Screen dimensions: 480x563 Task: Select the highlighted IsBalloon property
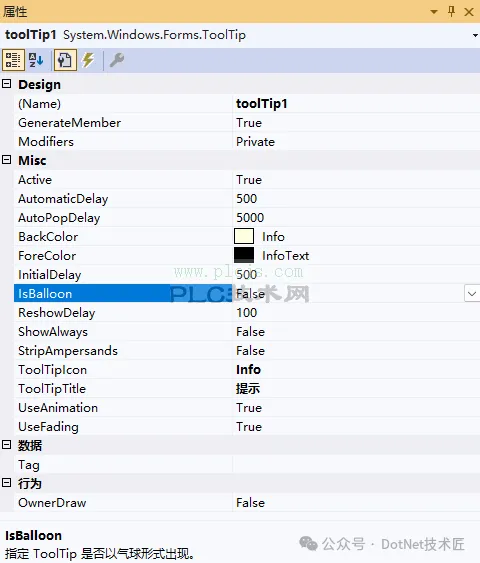coord(123,294)
